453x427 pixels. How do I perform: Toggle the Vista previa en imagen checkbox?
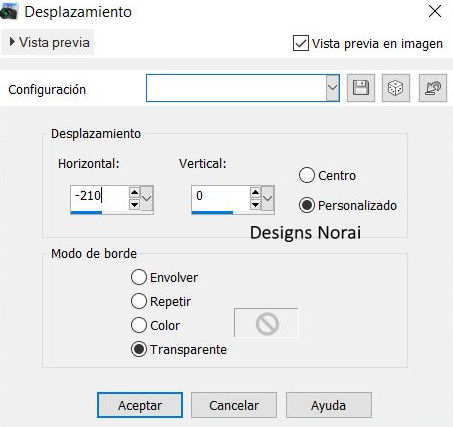301,43
